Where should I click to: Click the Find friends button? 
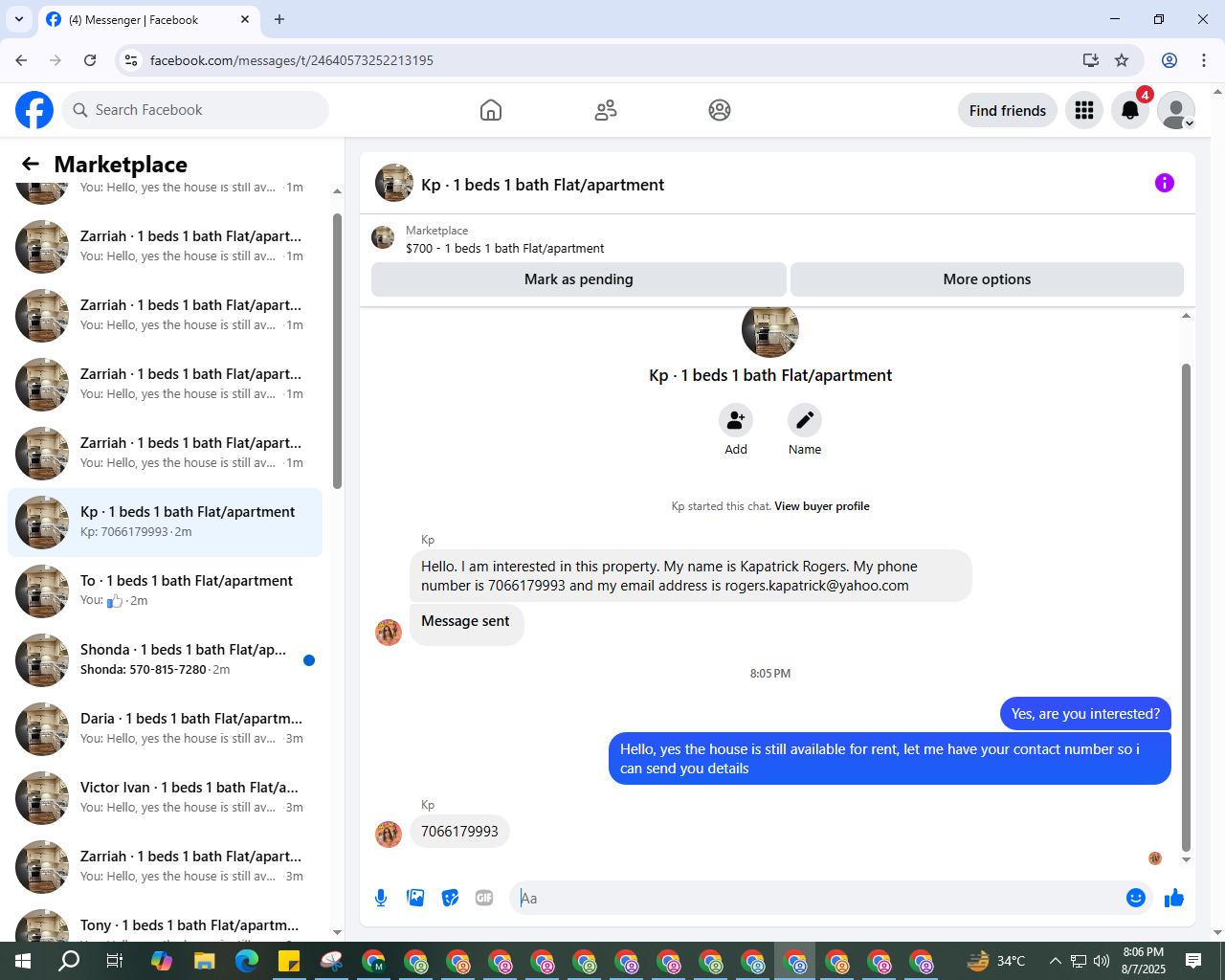pyautogui.click(x=1008, y=110)
